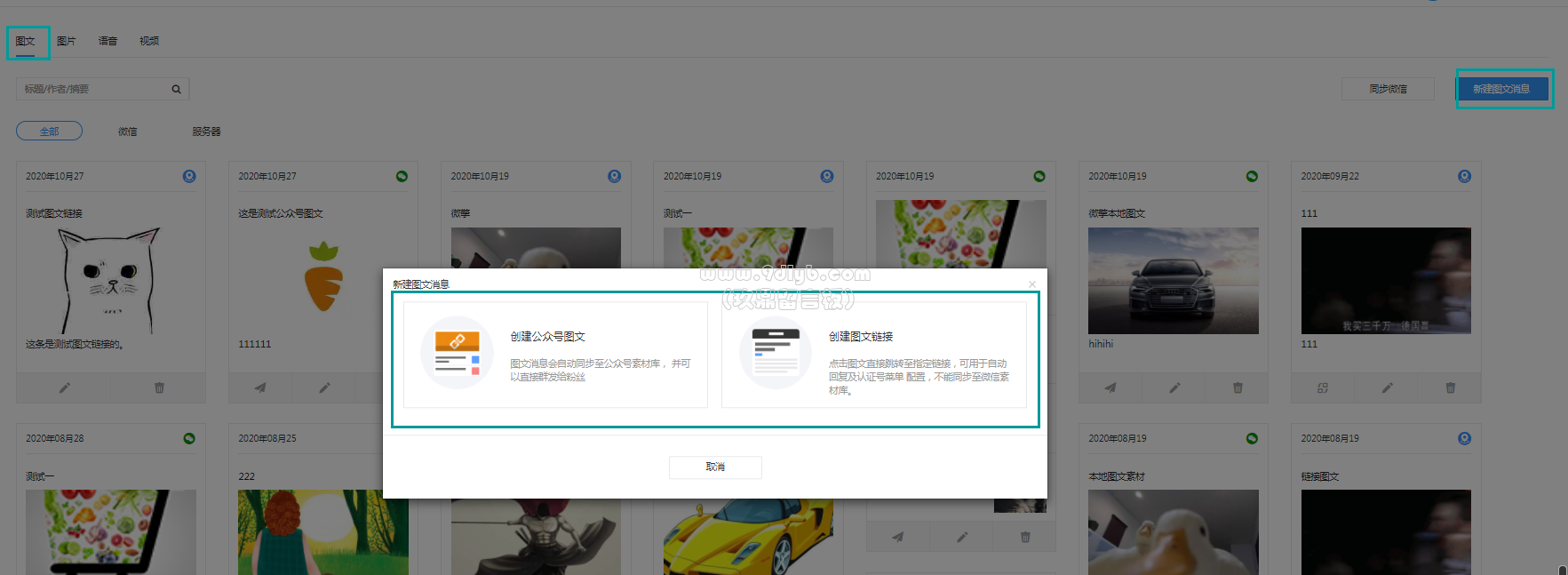Click the sync icon on the 2020年09月22 card
The image size is (1568, 575).
(1323, 387)
